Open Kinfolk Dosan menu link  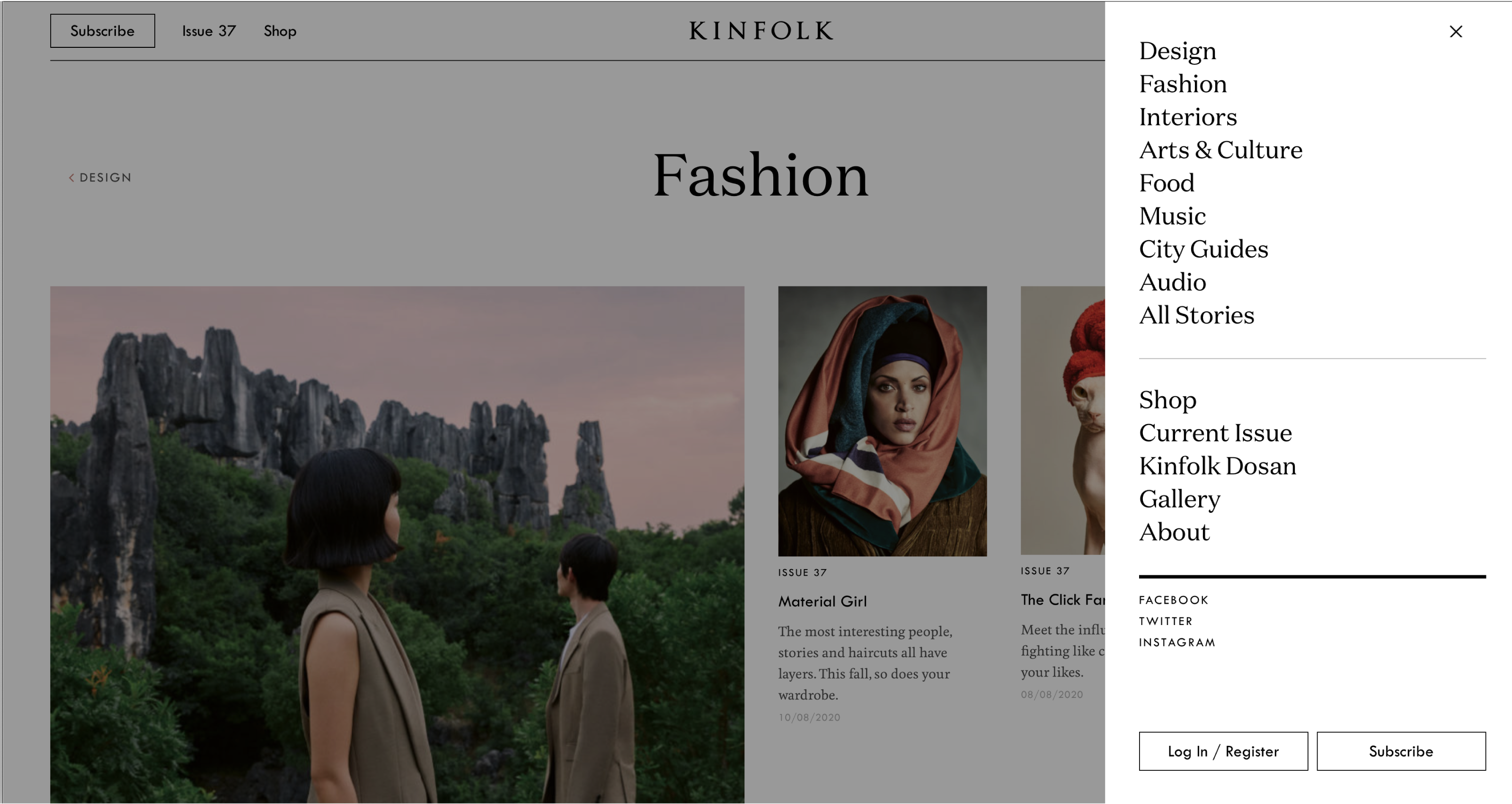click(1217, 466)
